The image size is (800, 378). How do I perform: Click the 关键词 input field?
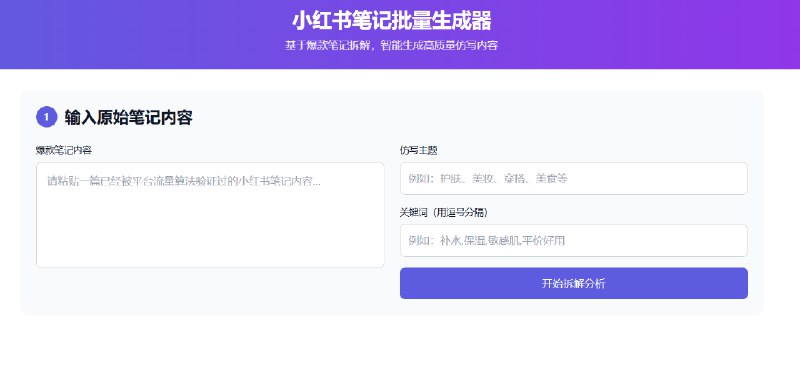click(x=573, y=240)
